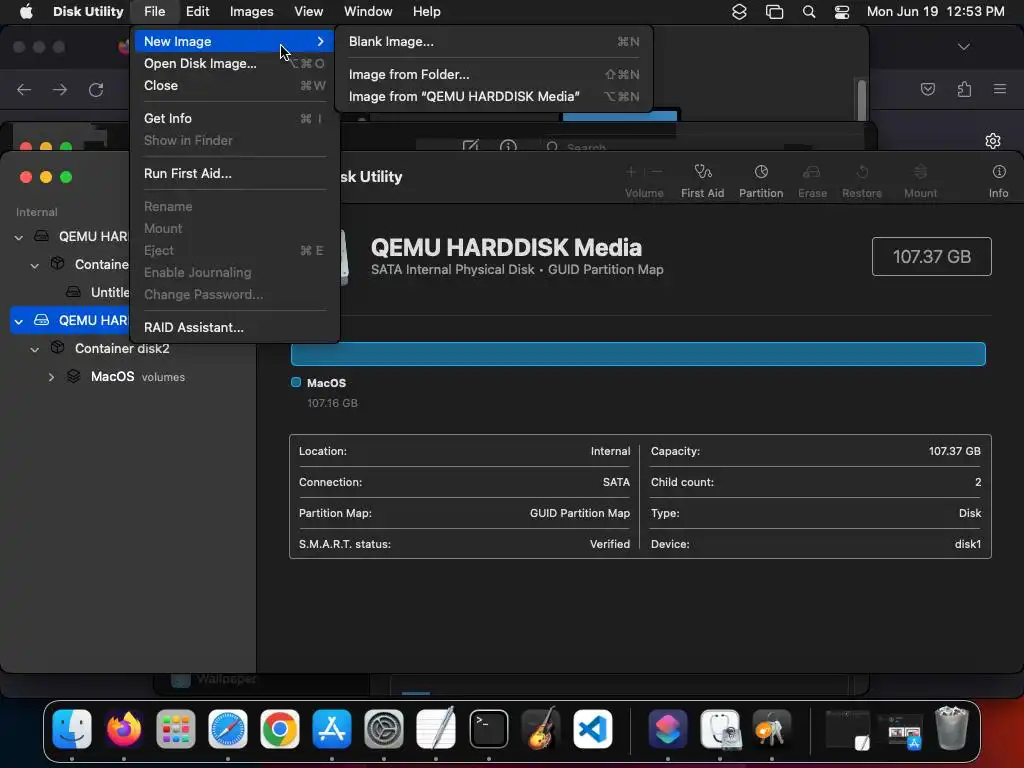Select Blank Image from the submenu
1024x768 pixels.
[493, 41]
